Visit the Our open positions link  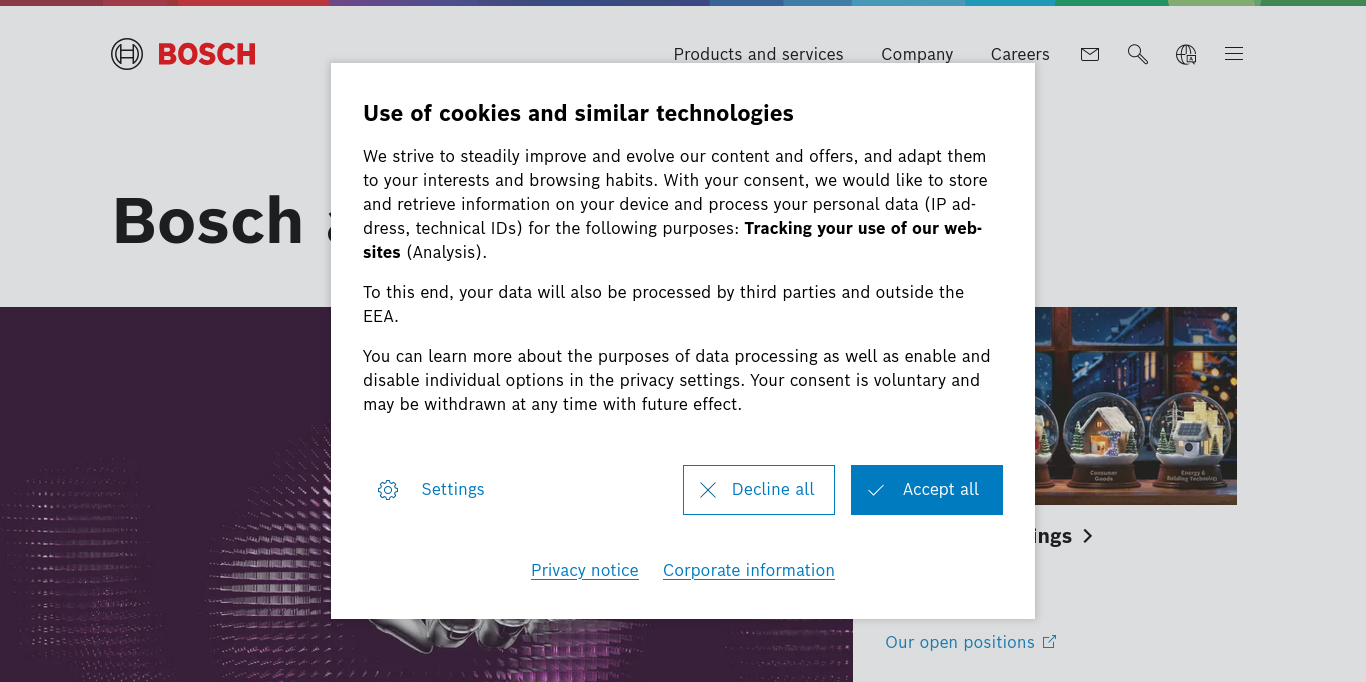tap(960, 642)
